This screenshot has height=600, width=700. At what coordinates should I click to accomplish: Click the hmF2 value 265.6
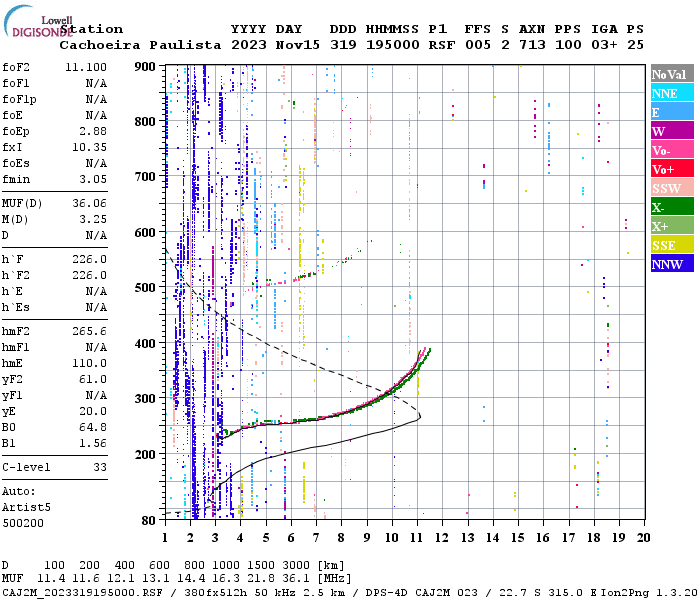click(89, 332)
